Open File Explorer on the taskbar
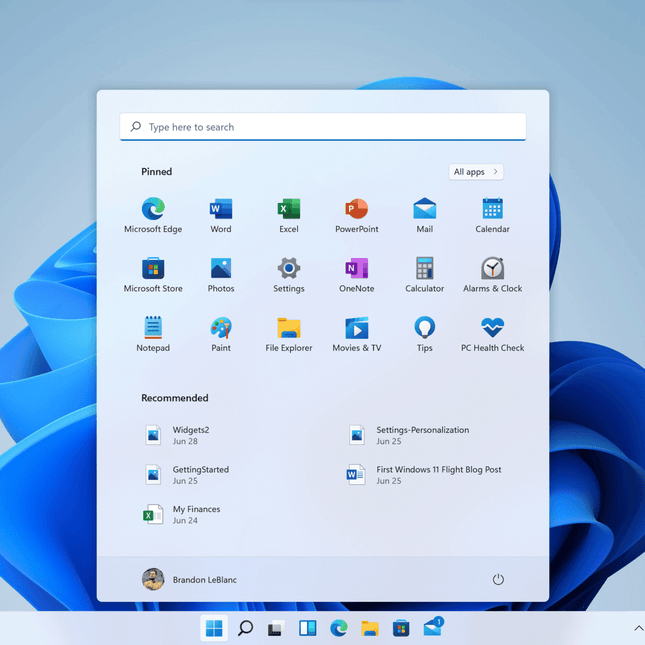645x645 pixels. 370,628
